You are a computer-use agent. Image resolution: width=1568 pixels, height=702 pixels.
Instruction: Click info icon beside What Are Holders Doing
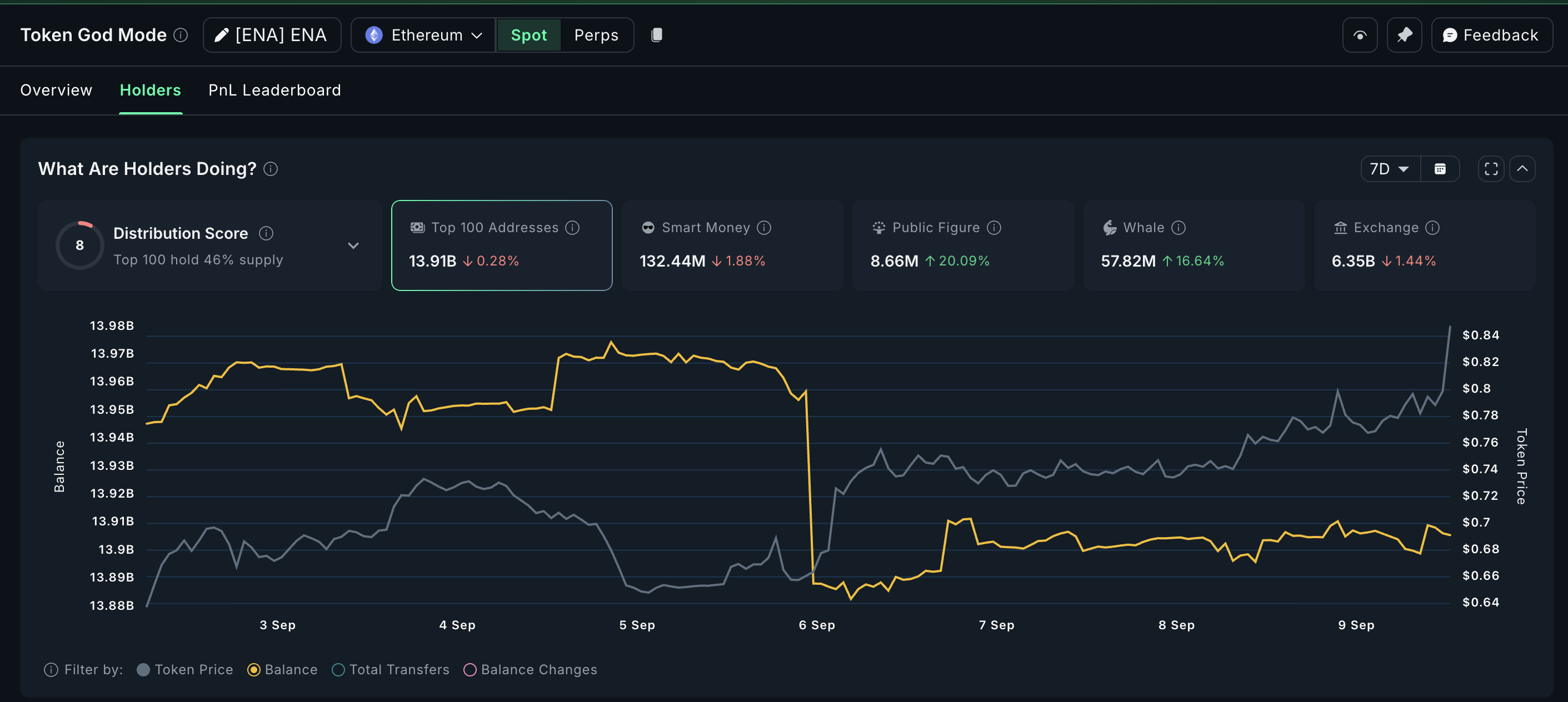coord(270,168)
